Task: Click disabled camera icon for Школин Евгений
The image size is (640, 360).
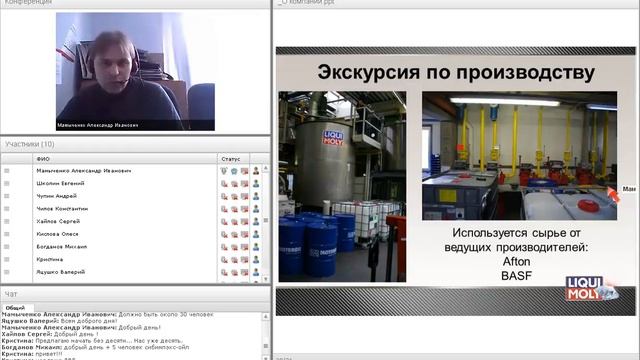Action: coord(234,184)
